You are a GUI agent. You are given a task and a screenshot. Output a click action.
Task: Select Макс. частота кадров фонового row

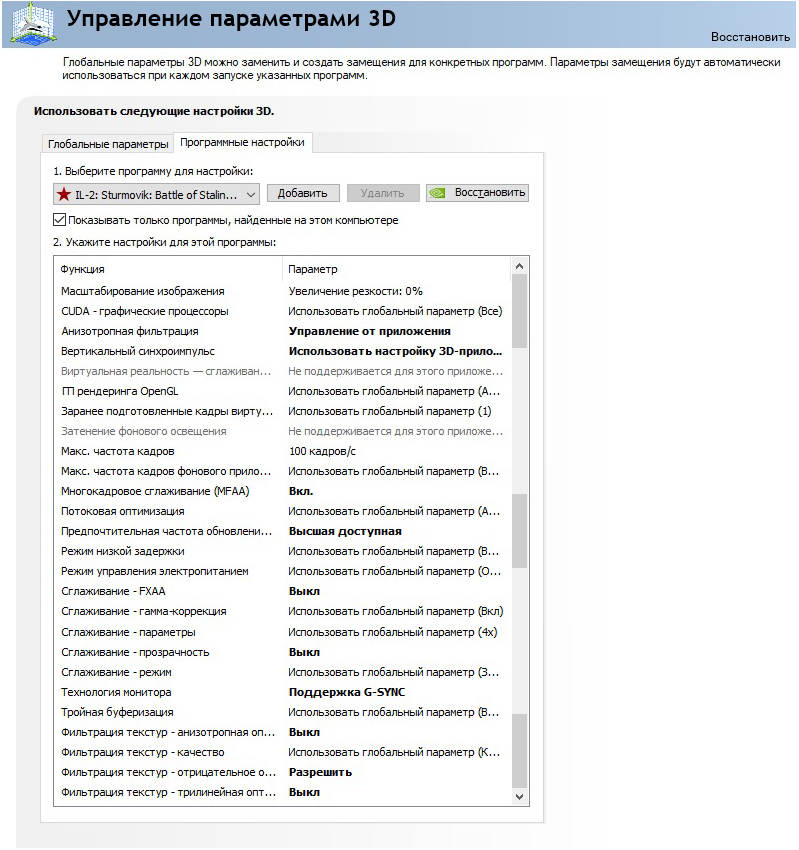[x=282, y=472]
